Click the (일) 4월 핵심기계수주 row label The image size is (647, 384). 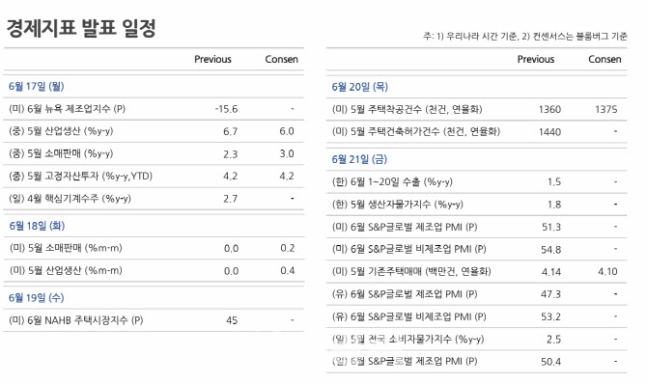70,198
